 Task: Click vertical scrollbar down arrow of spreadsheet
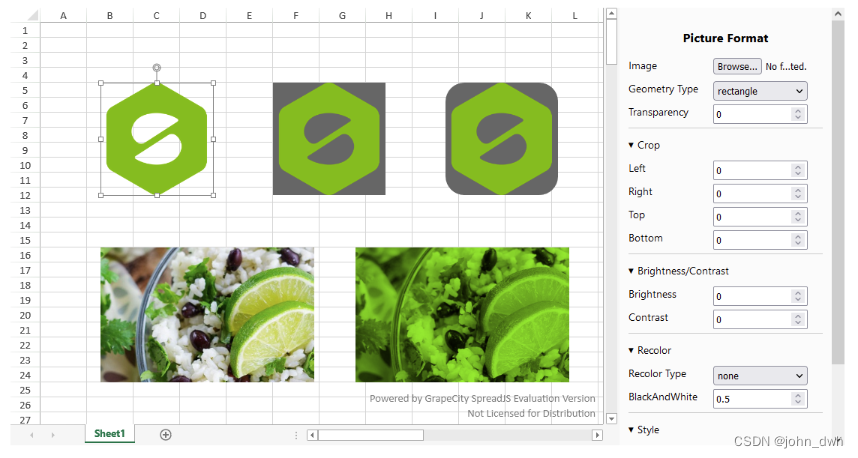point(611,419)
